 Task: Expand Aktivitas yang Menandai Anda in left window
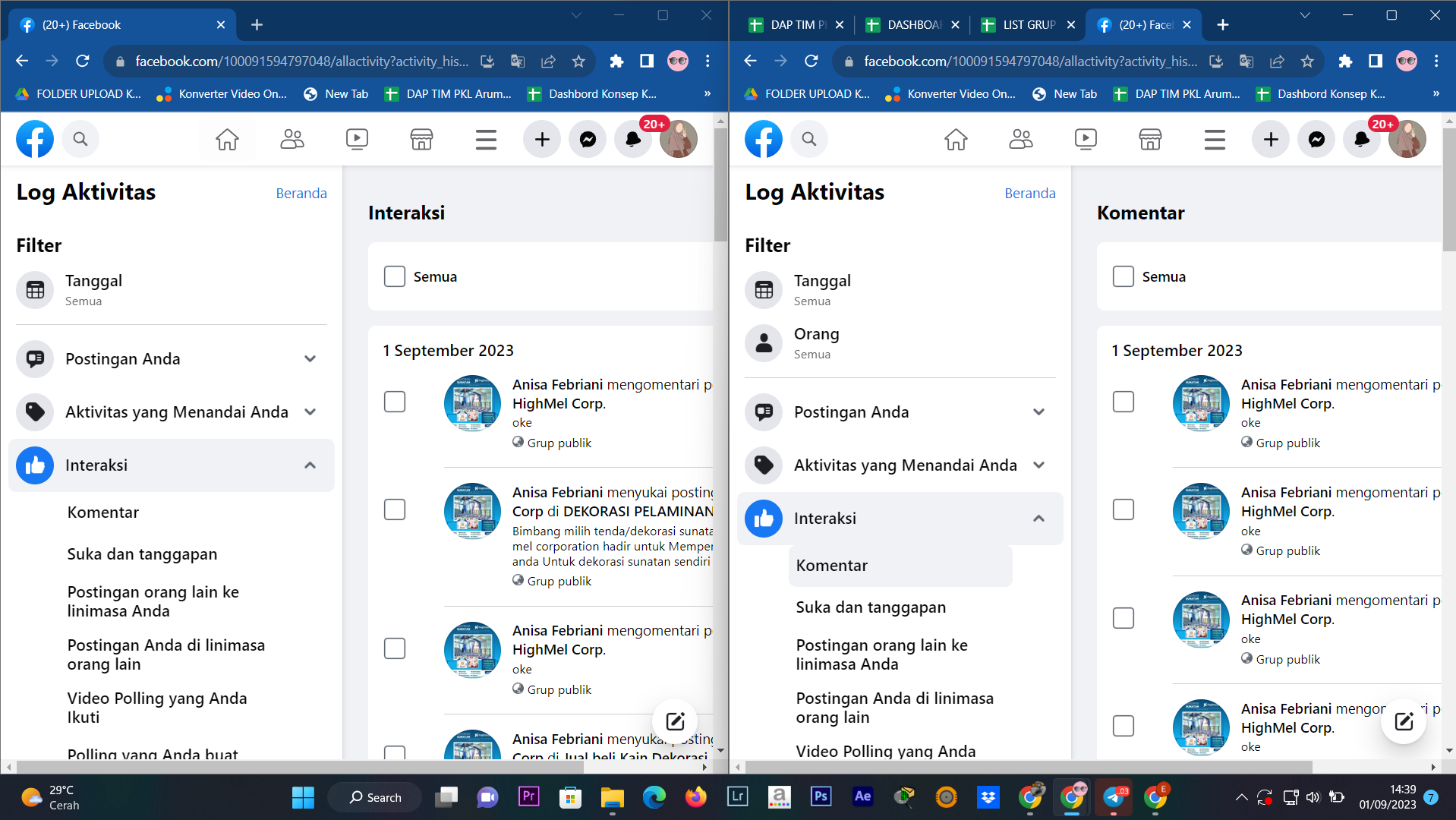coord(172,412)
